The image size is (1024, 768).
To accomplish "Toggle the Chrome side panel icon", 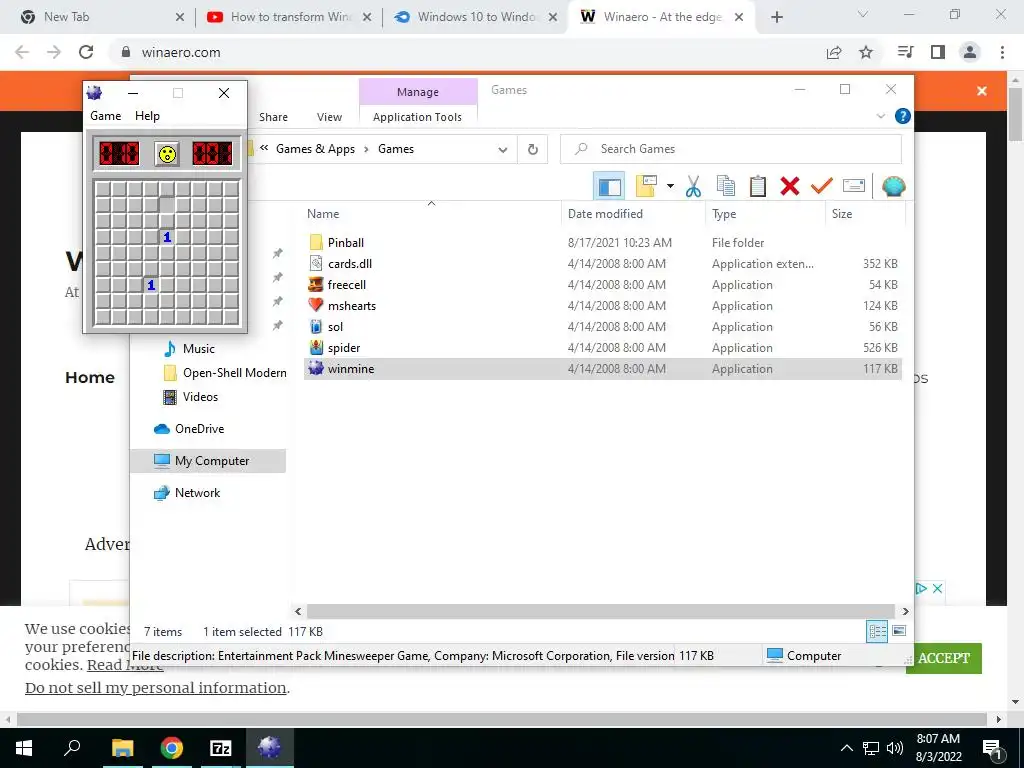I will 938,52.
